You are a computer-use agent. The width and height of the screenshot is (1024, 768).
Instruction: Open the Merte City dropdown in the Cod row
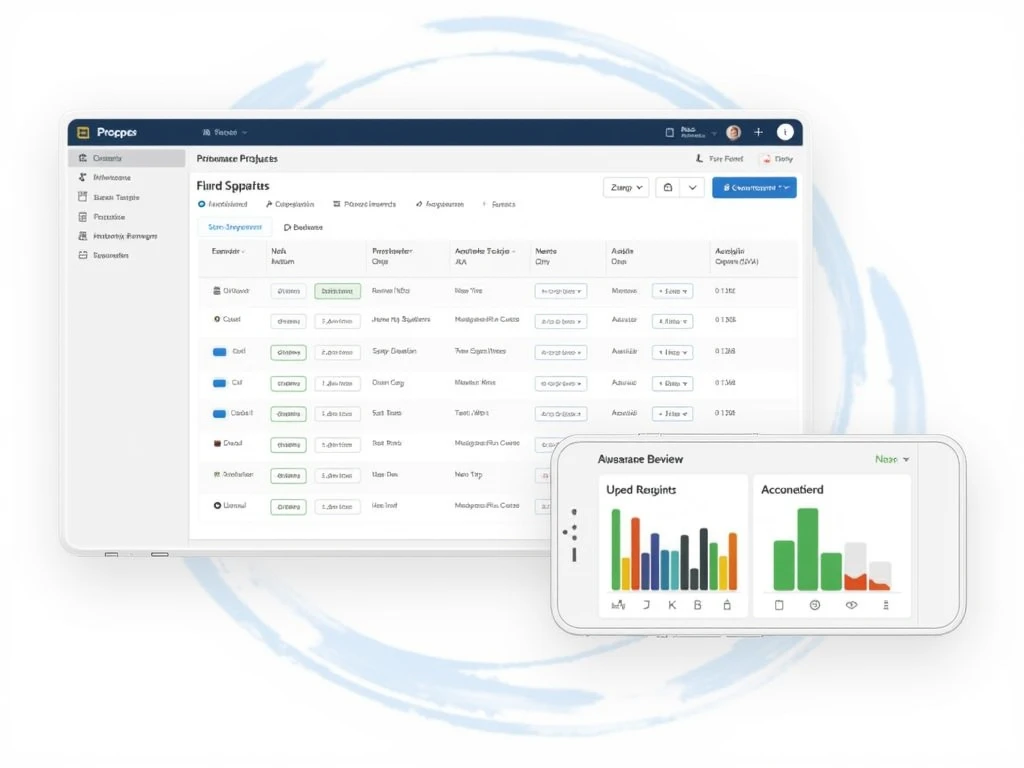click(x=561, y=353)
